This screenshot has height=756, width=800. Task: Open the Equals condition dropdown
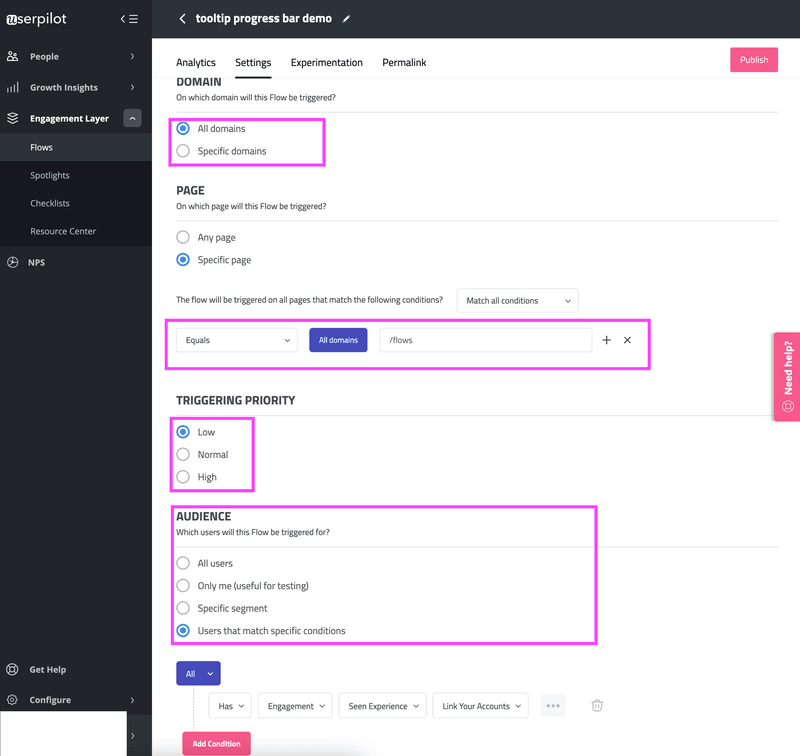tap(236, 339)
